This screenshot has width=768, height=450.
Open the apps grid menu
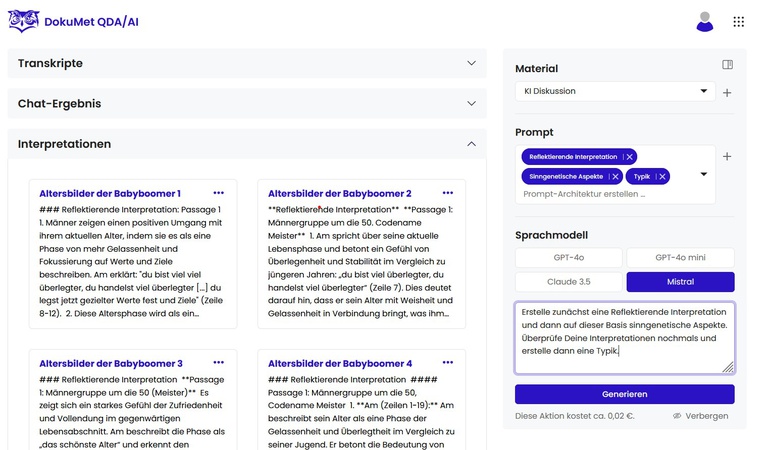click(x=739, y=22)
